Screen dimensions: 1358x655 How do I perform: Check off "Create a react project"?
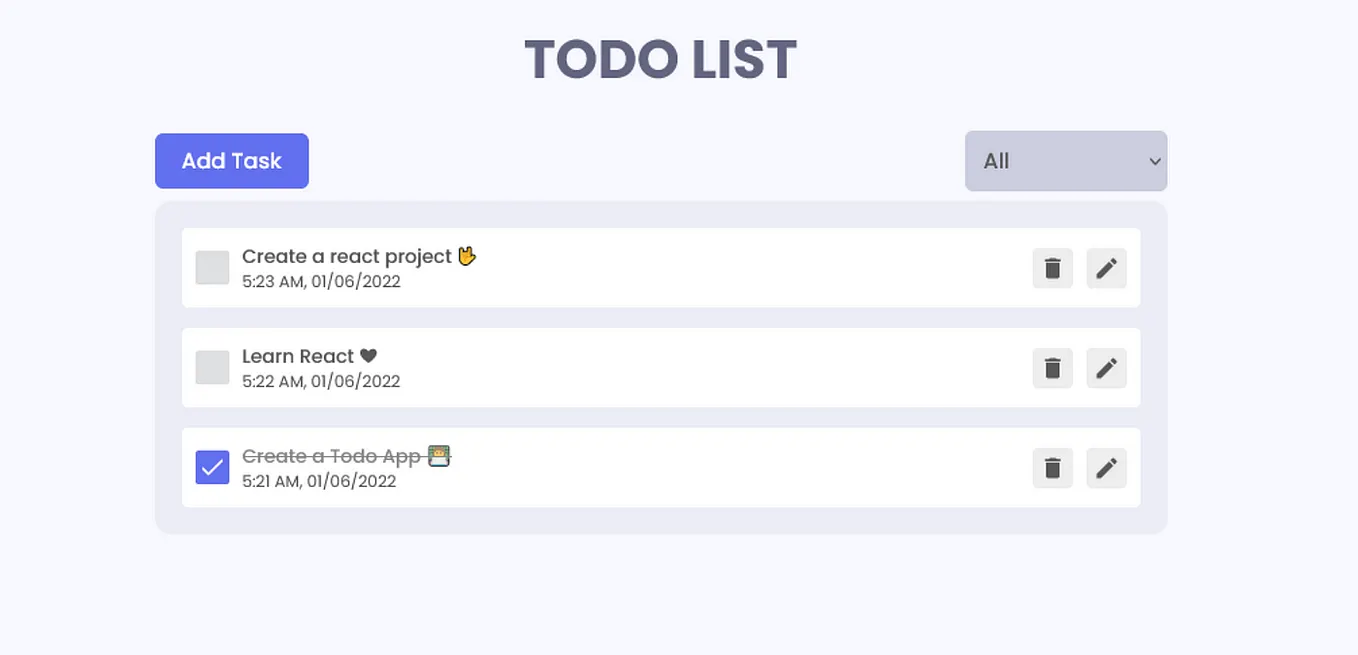[x=212, y=267]
